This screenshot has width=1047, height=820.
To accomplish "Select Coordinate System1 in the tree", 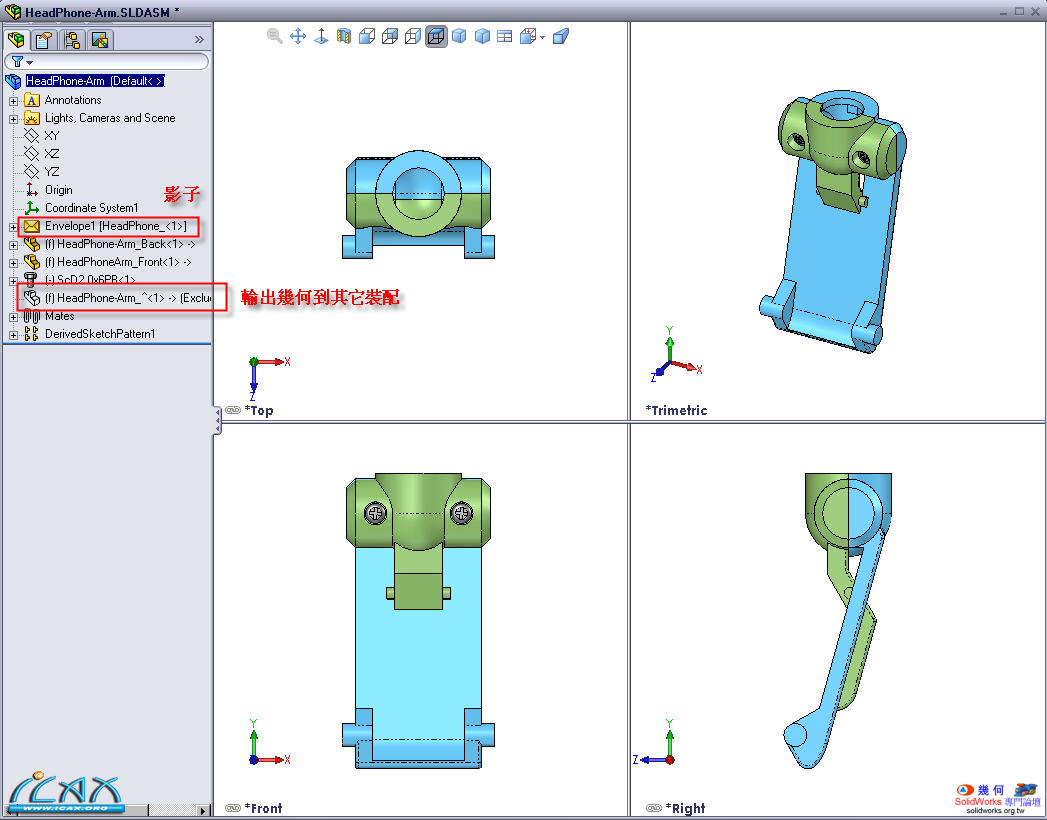I will tap(91, 208).
